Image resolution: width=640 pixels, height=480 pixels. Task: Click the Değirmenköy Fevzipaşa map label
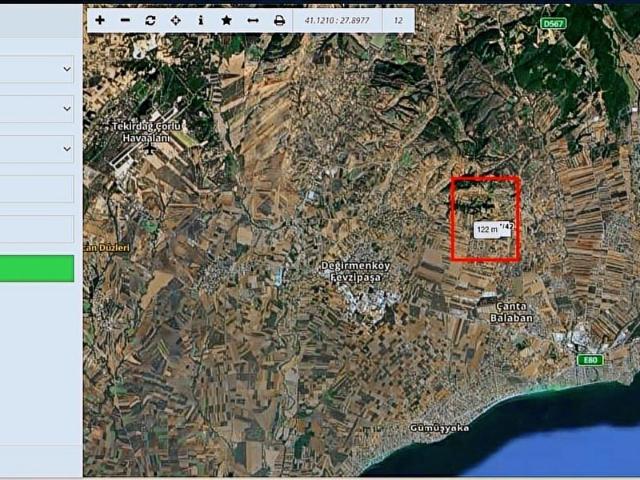click(x=355, y=271)
